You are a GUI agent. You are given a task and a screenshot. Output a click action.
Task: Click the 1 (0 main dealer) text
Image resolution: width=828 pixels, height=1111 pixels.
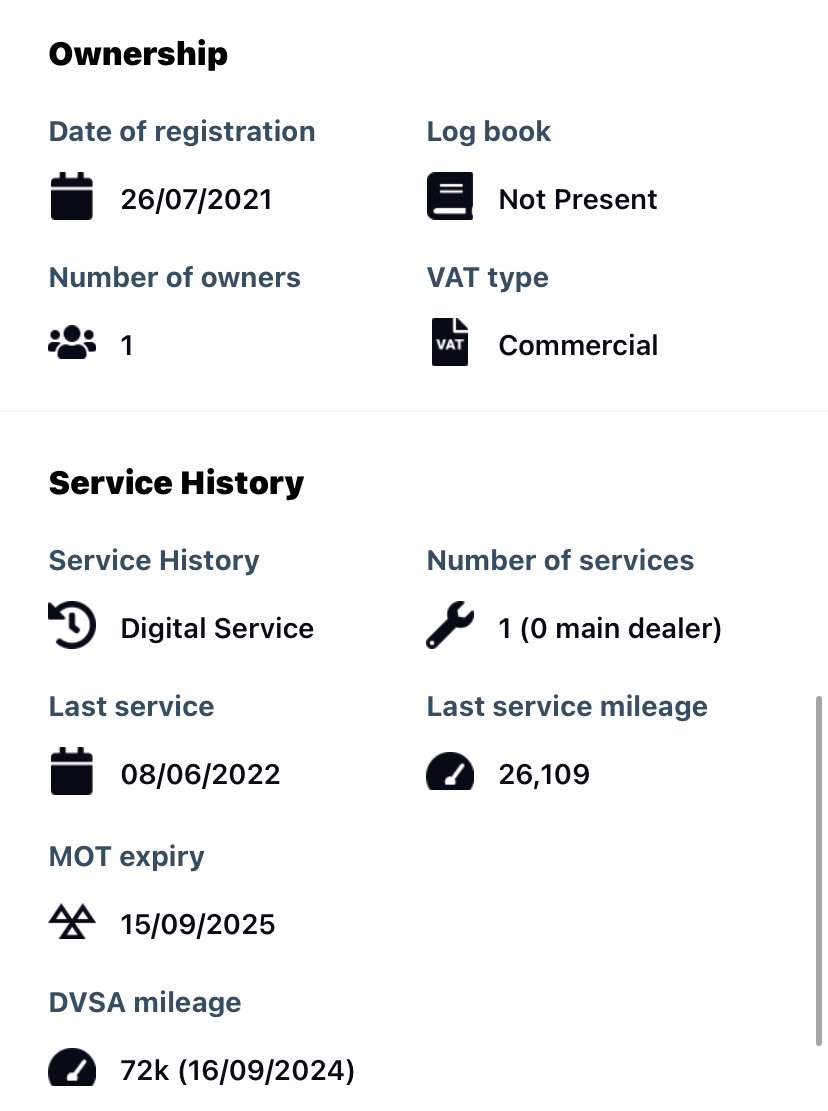[x=610, y=628]
